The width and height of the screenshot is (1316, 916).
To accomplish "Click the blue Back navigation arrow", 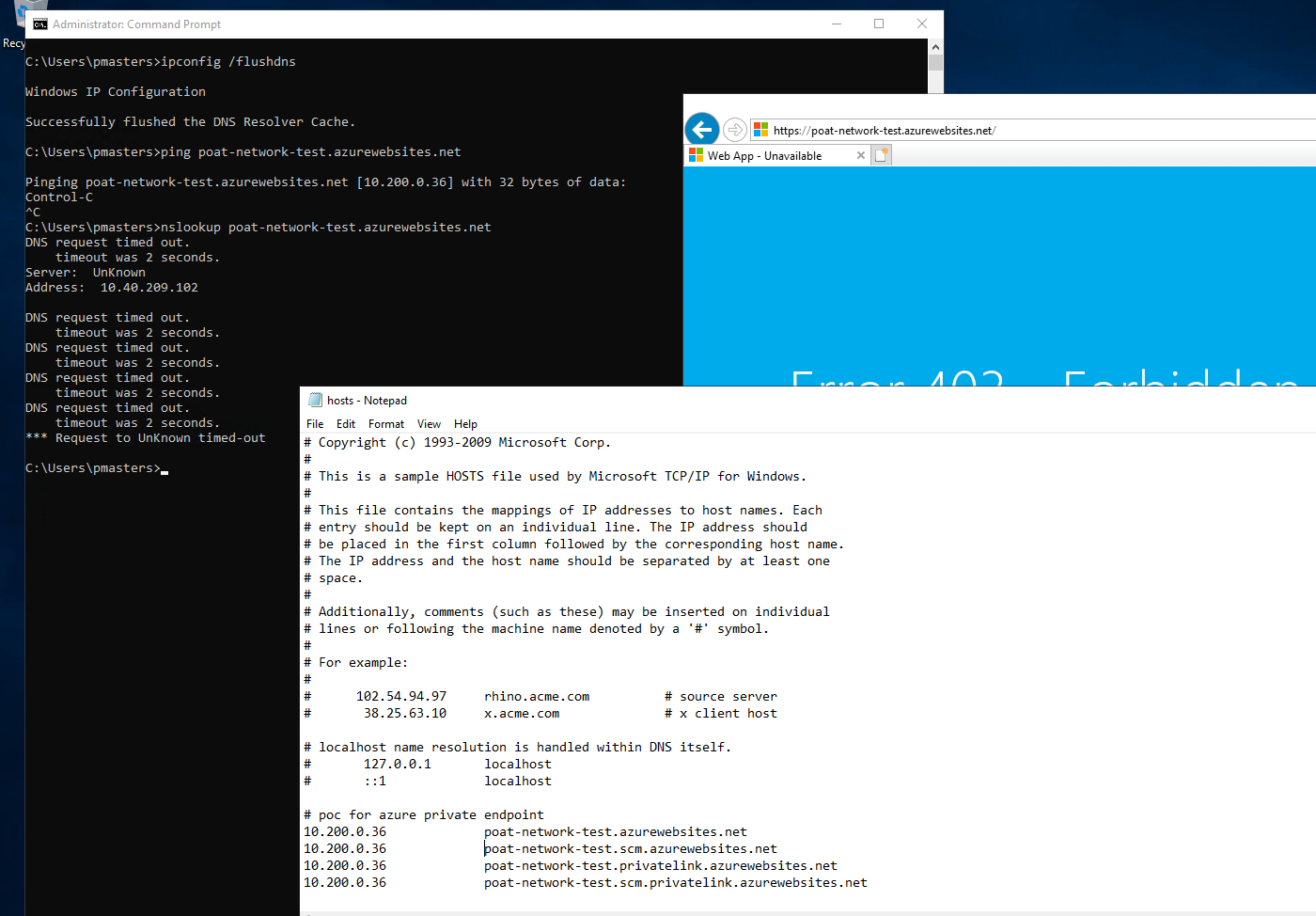I will (x=702, y=129).
